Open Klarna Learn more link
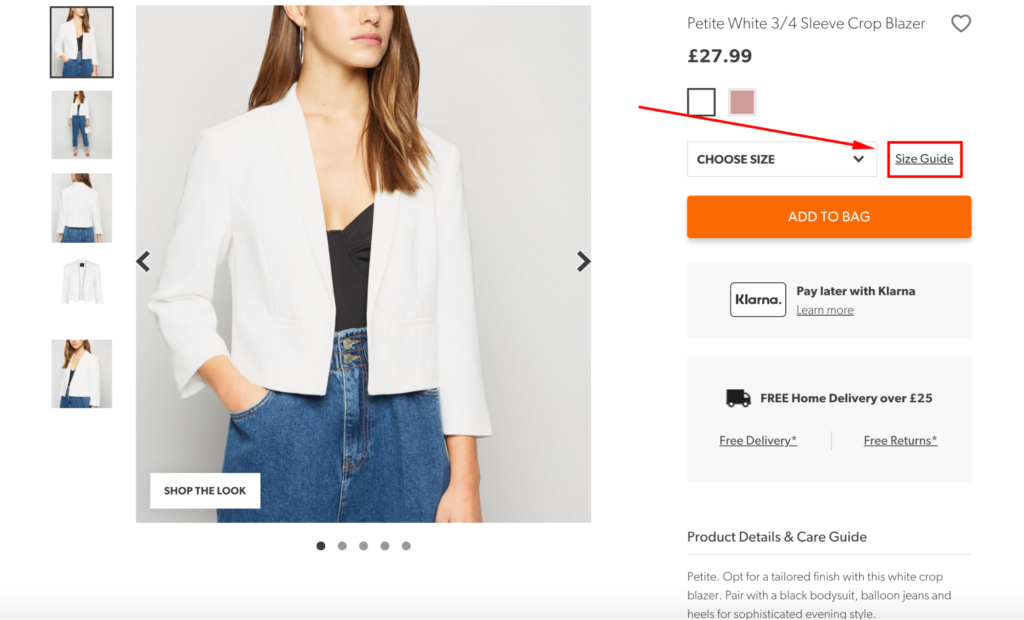 (825, 310)
